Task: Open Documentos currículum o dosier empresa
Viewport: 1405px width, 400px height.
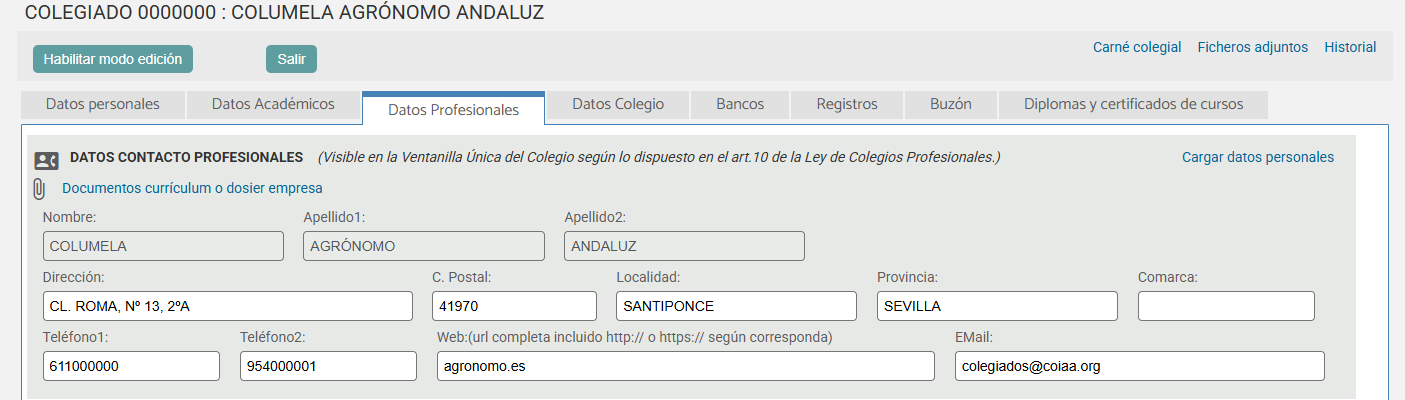Action: (x=192, y=188)
